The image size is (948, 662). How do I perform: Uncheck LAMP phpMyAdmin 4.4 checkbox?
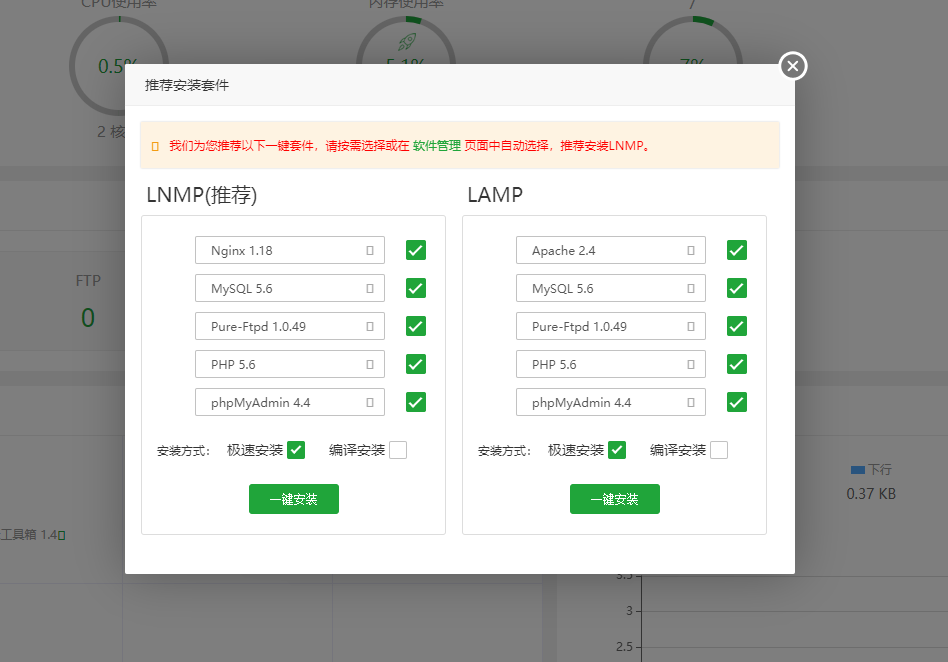[737, 403]
